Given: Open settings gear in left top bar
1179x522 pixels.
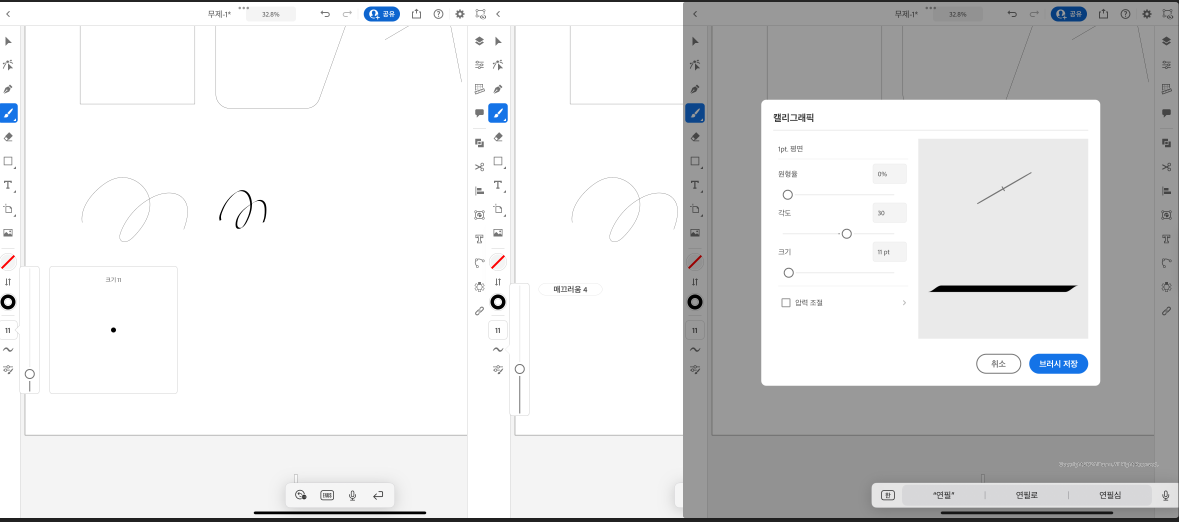Looking at the screenshot, I should tap(460, 14).
